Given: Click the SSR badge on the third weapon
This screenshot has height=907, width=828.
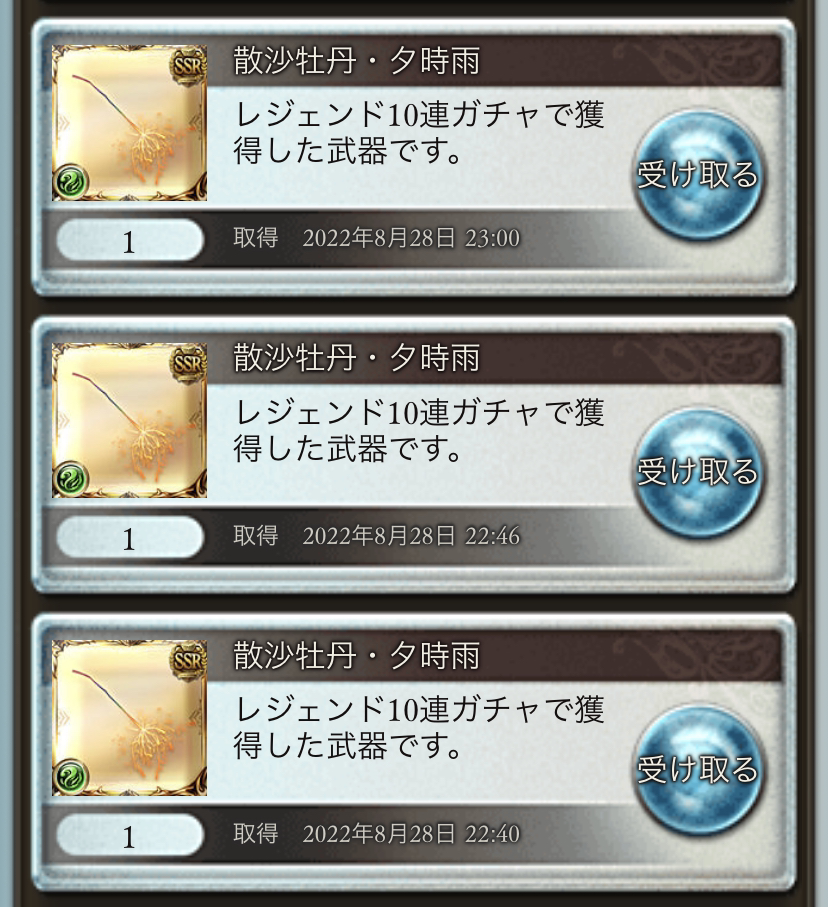Looking at the screenshot, I should [x=189, y=661].
